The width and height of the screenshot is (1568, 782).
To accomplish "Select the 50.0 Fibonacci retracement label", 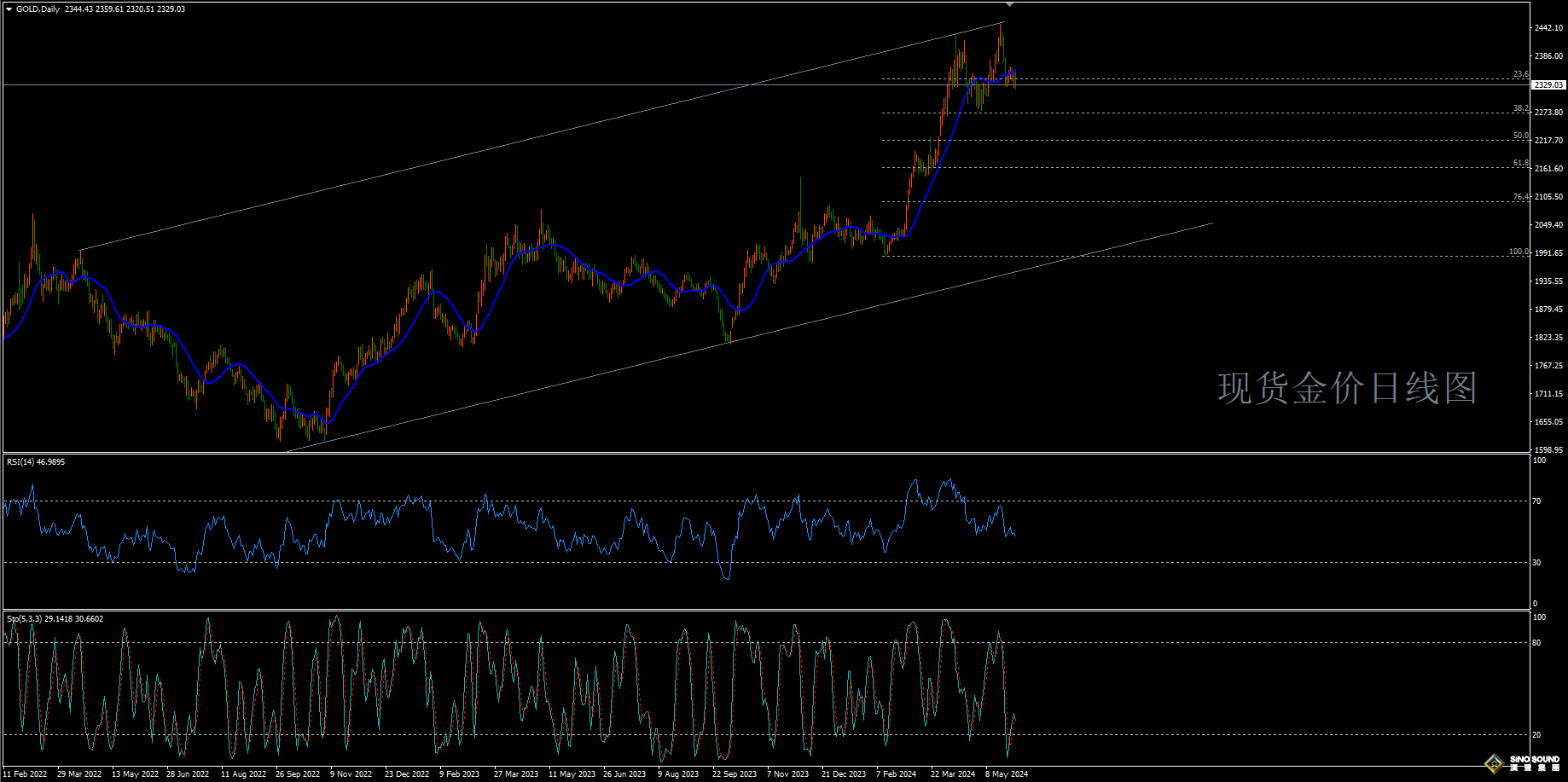I will [1520, 136].
